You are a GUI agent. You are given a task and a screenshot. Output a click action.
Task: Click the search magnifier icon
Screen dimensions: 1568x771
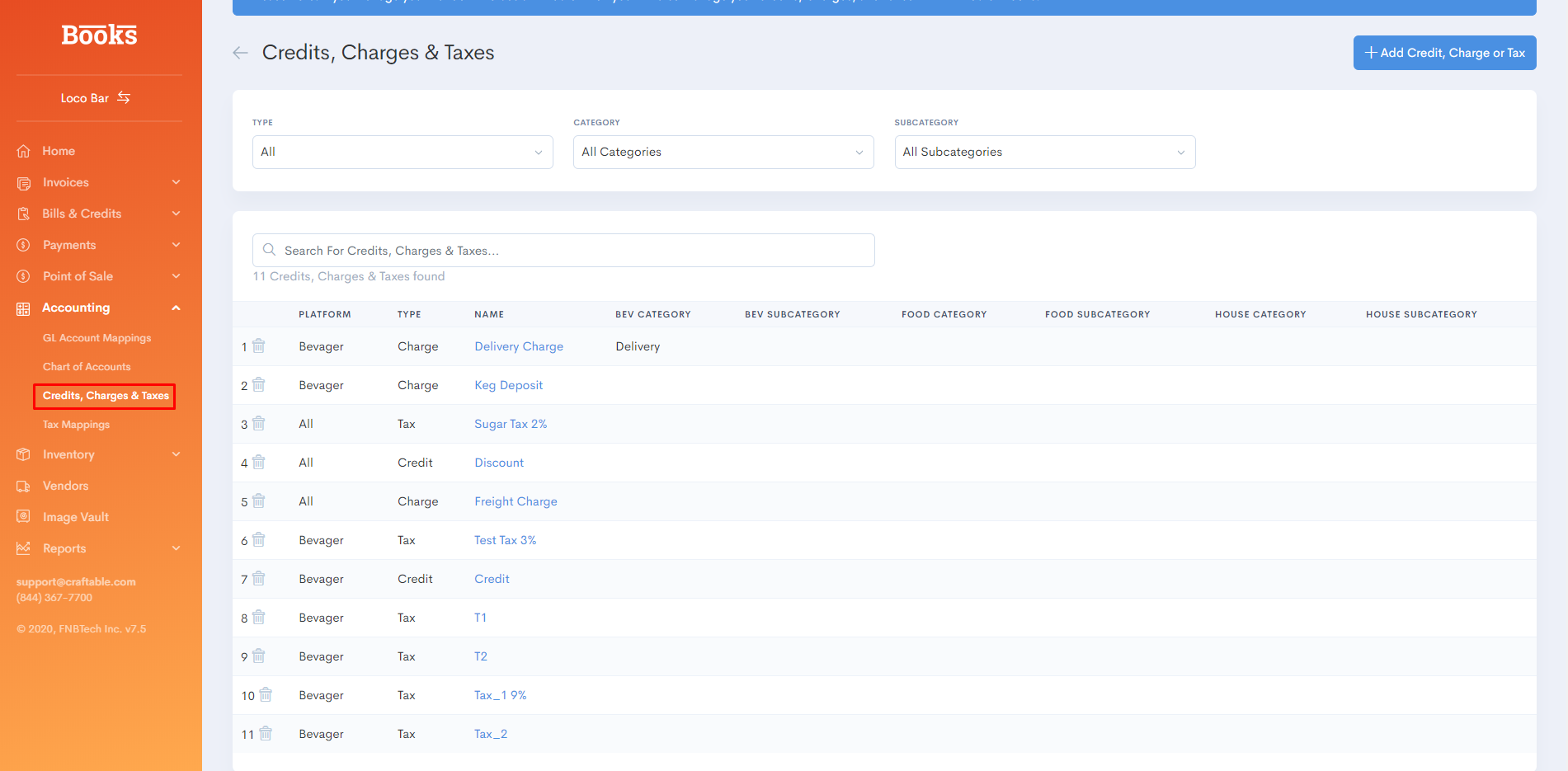click(269, 249)
